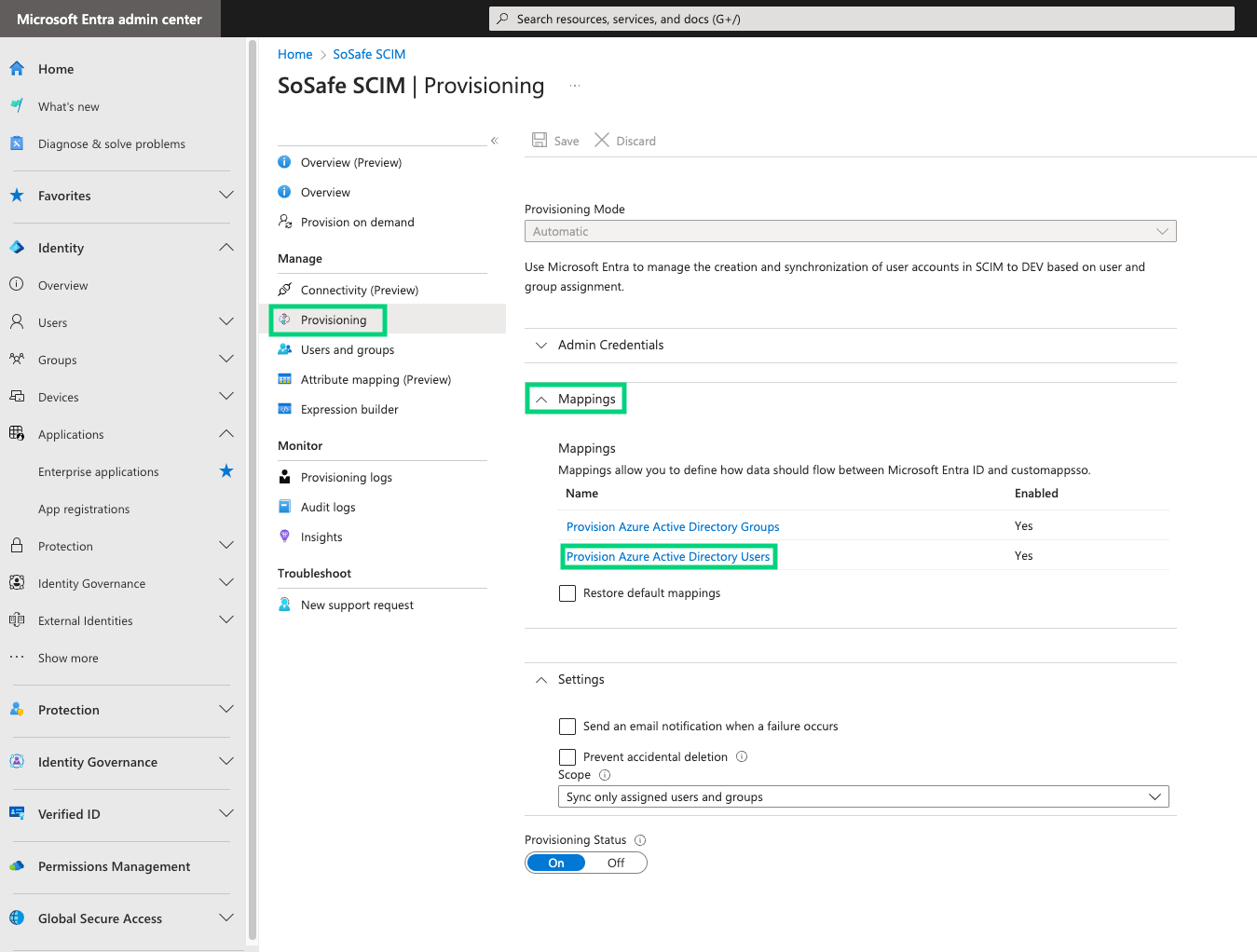Click the Discard X icon
The image size is (1257, 952).
pos(602,141)
